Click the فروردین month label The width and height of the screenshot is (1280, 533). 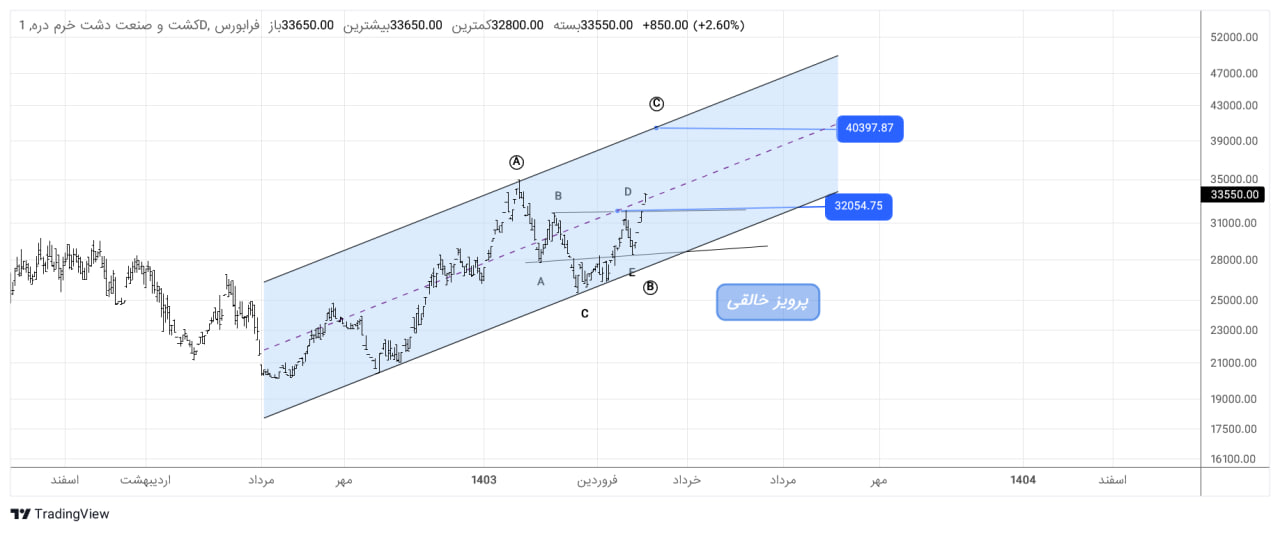[x=597, y=480]
